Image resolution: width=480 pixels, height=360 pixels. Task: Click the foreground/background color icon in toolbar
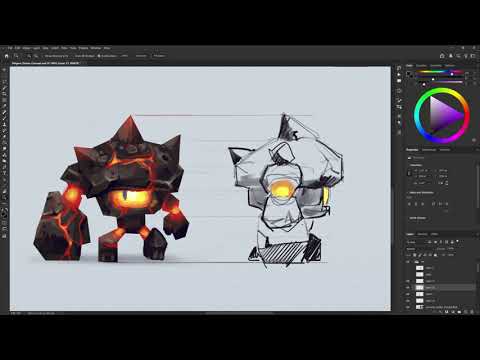coord(4,214)
